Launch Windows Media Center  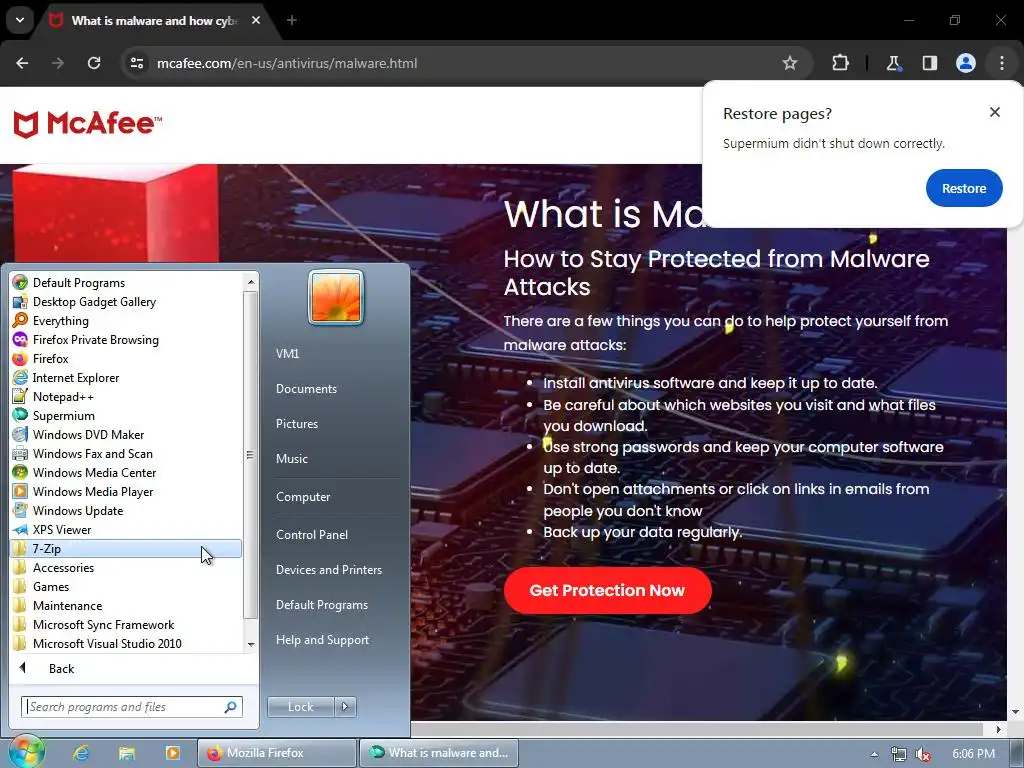point(126,472)
